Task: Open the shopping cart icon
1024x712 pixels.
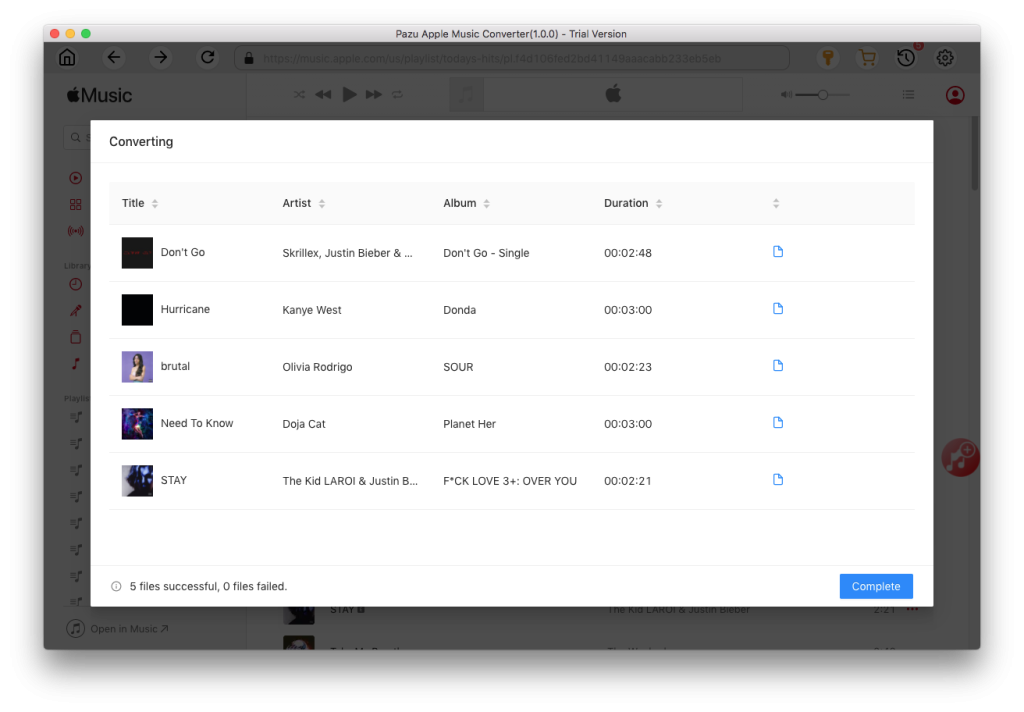Action: [x=867, y=57]
